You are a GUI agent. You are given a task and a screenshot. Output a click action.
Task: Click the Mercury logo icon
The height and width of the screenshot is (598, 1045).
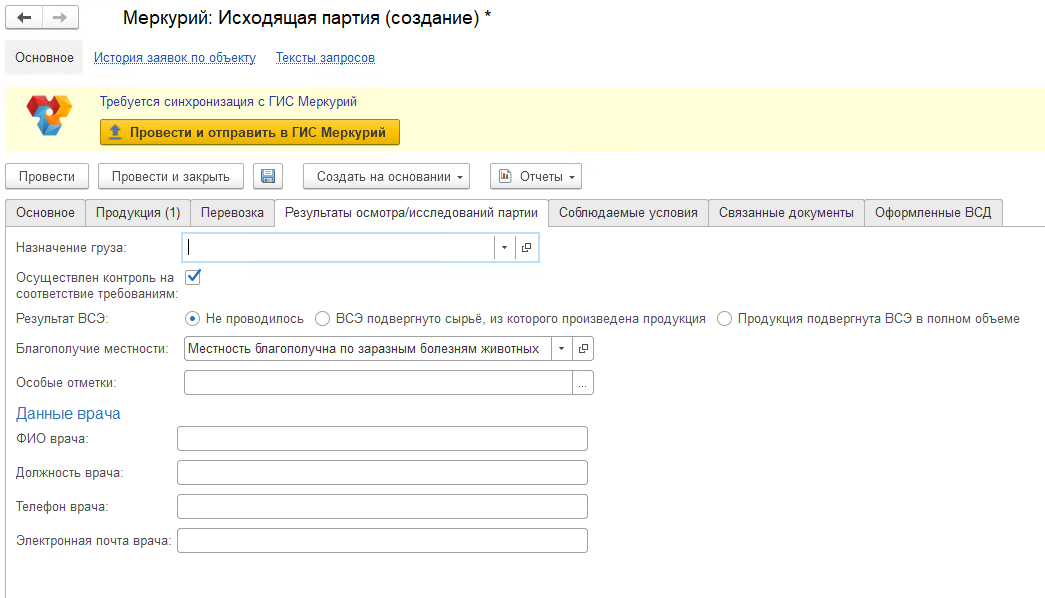(50, 116)
